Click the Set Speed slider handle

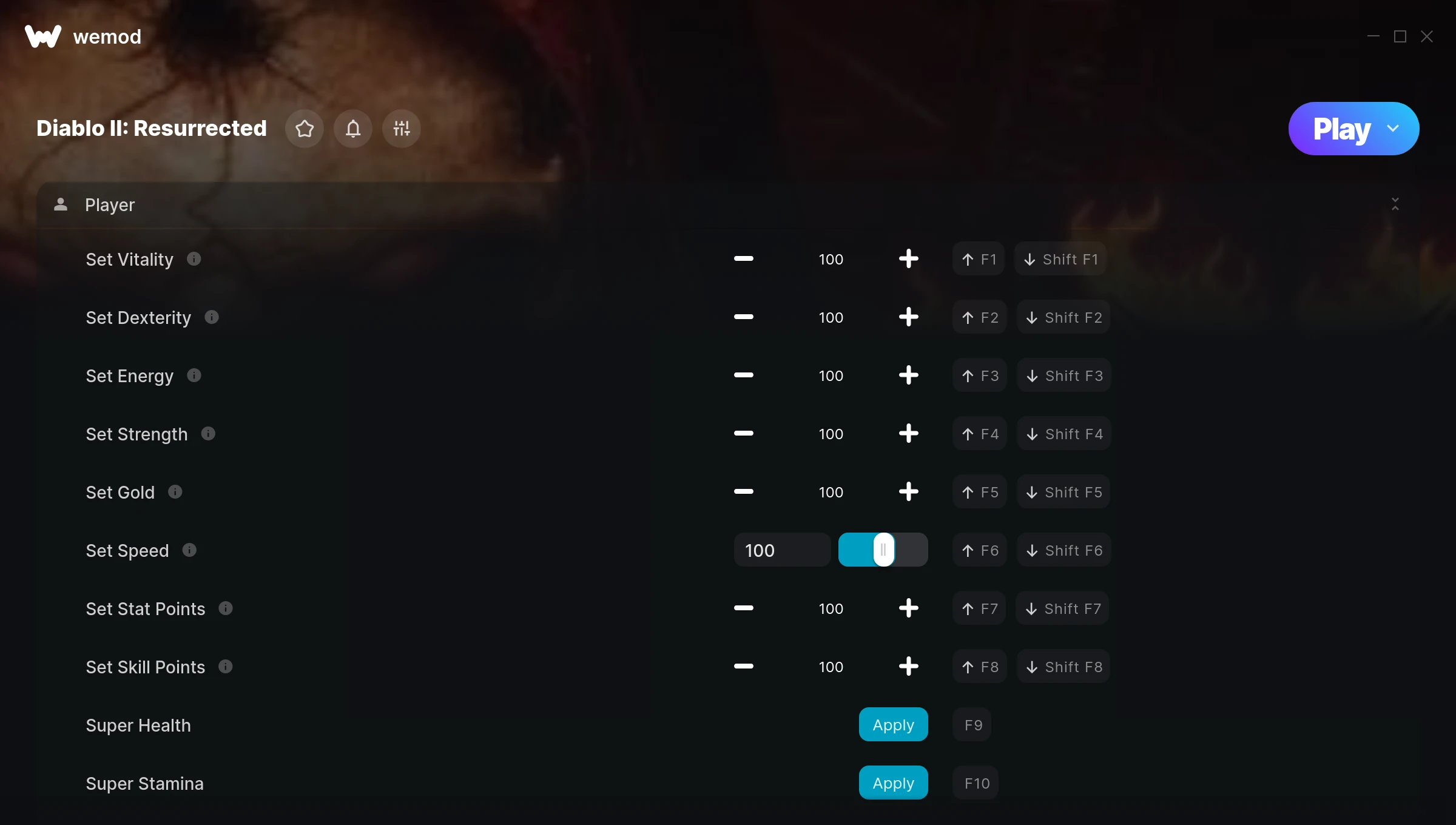pyautogui.click(x=884, y=550)
